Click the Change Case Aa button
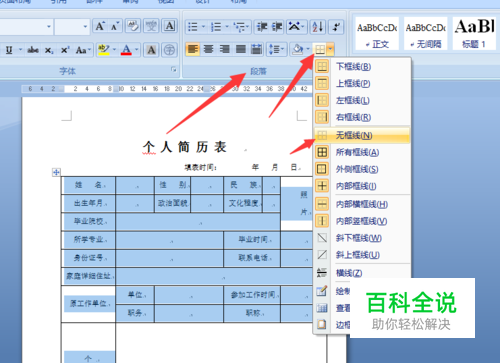 click(x=83, y=50)
